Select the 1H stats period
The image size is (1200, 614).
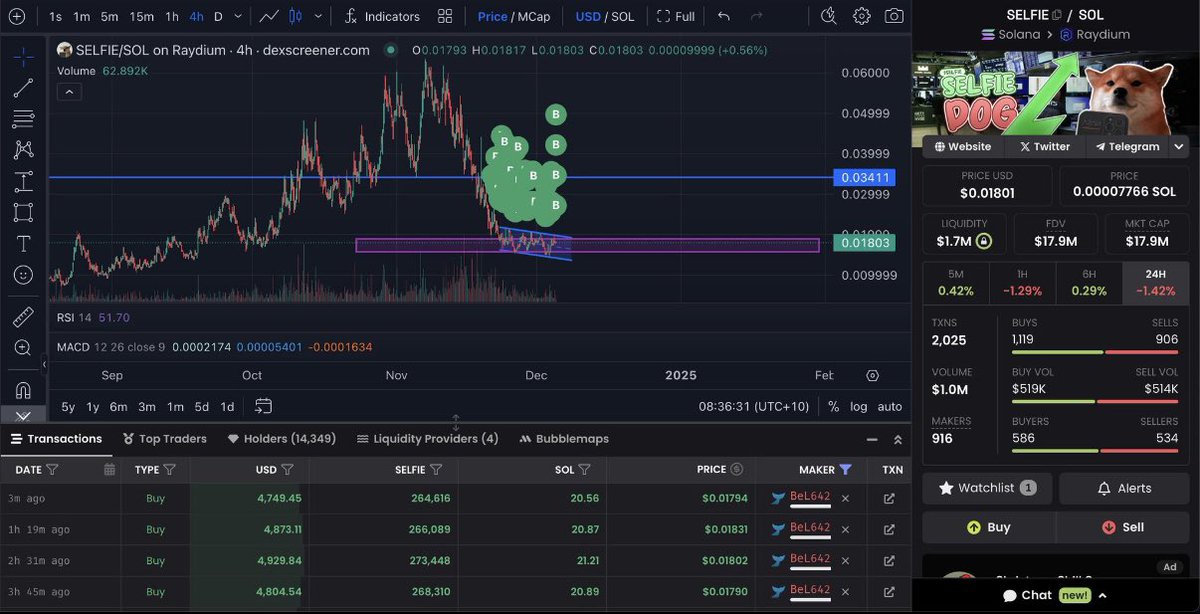point(1022,282)
